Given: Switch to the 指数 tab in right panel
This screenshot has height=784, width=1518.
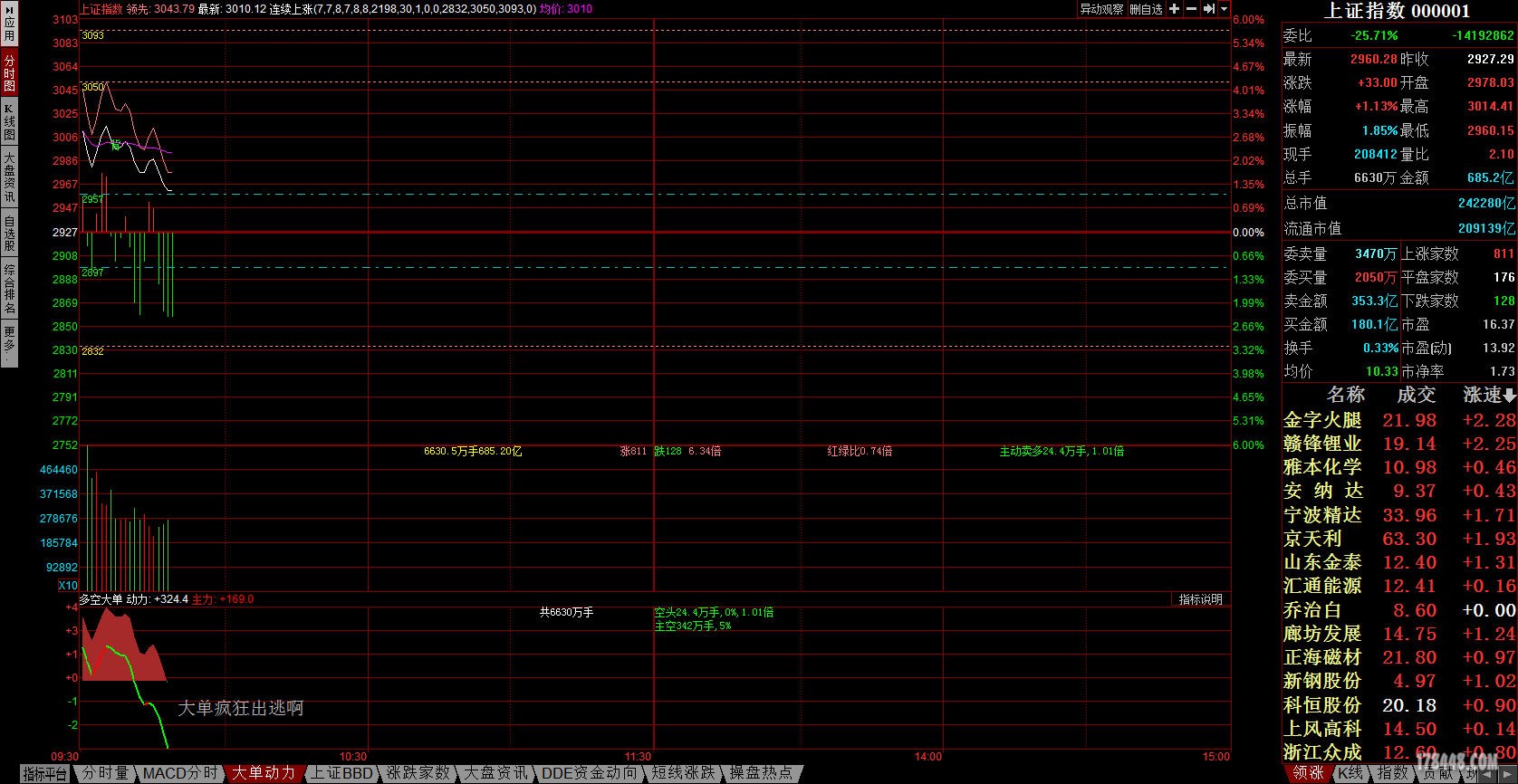Looking at the screenshot, I should (x=1392, y=773).
